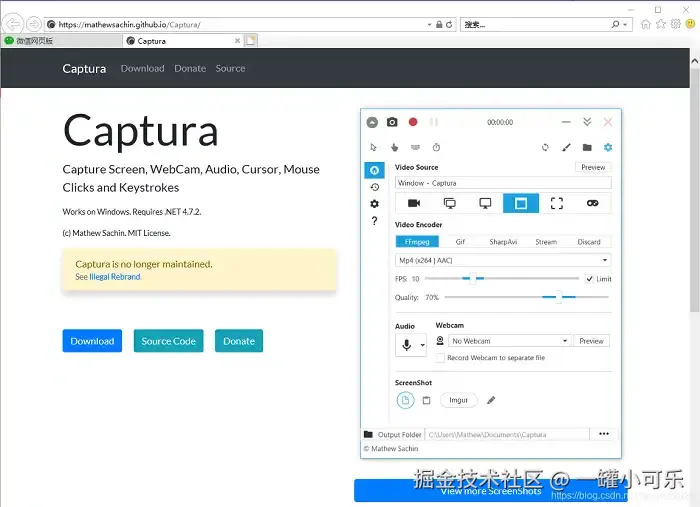Click the blue gear icon in the Captura toolbar
This screenshot has width=700, height=507.
[608, 147]
